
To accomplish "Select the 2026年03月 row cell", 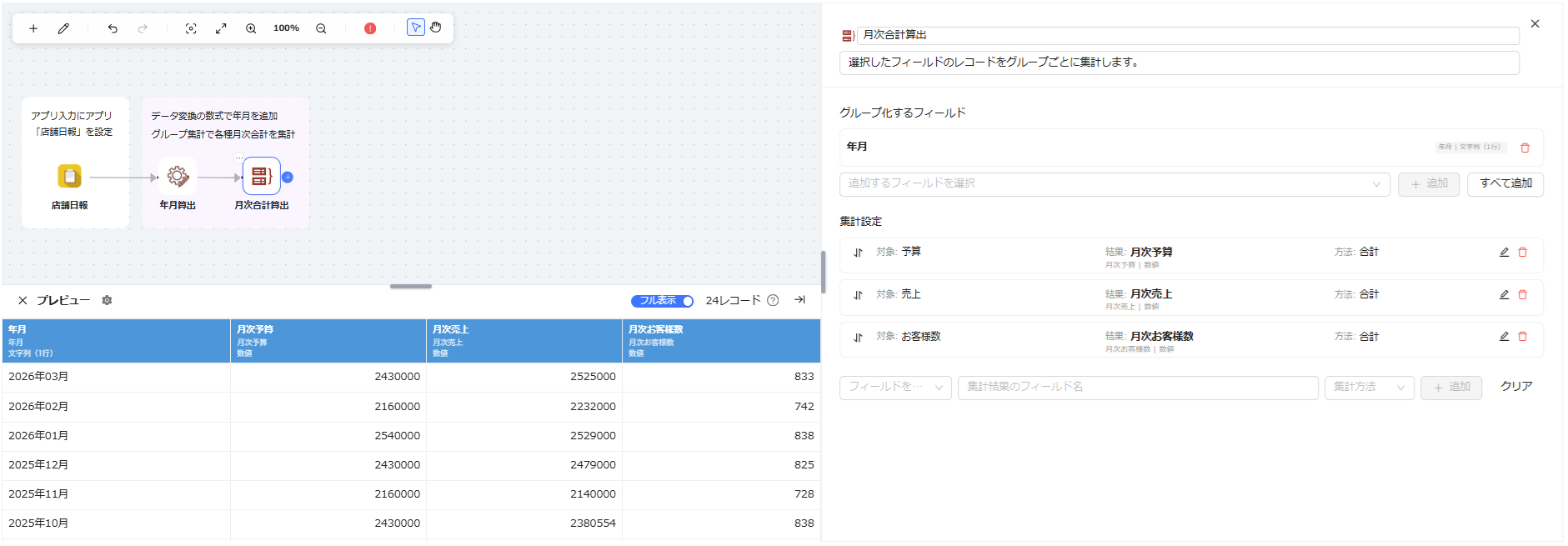I will tap(116, 377).
